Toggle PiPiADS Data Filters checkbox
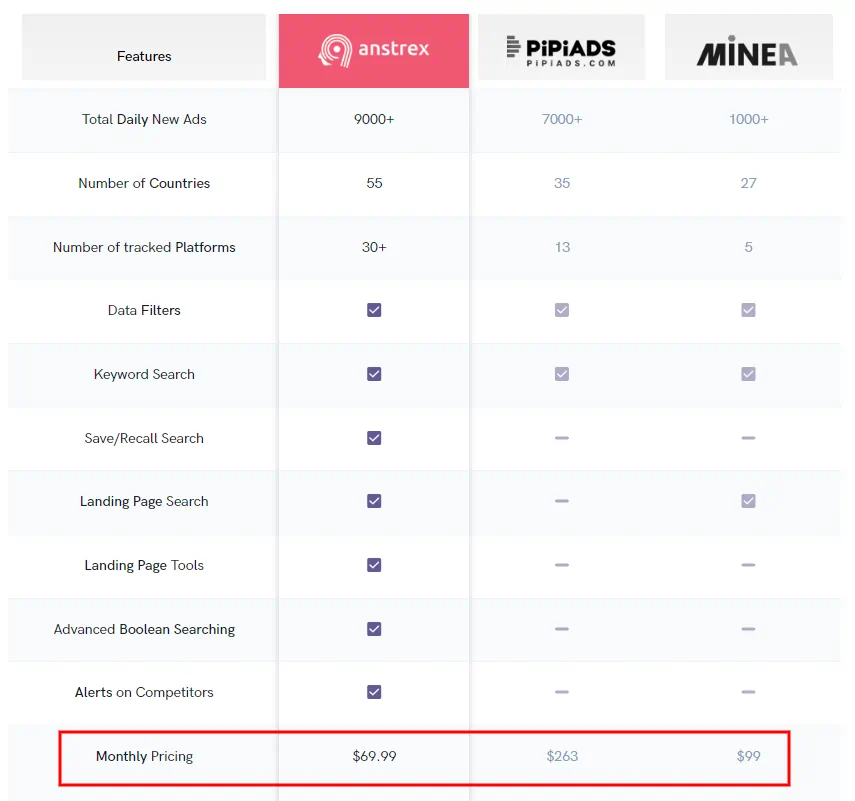The image size is (855, 801). point(562,310)
